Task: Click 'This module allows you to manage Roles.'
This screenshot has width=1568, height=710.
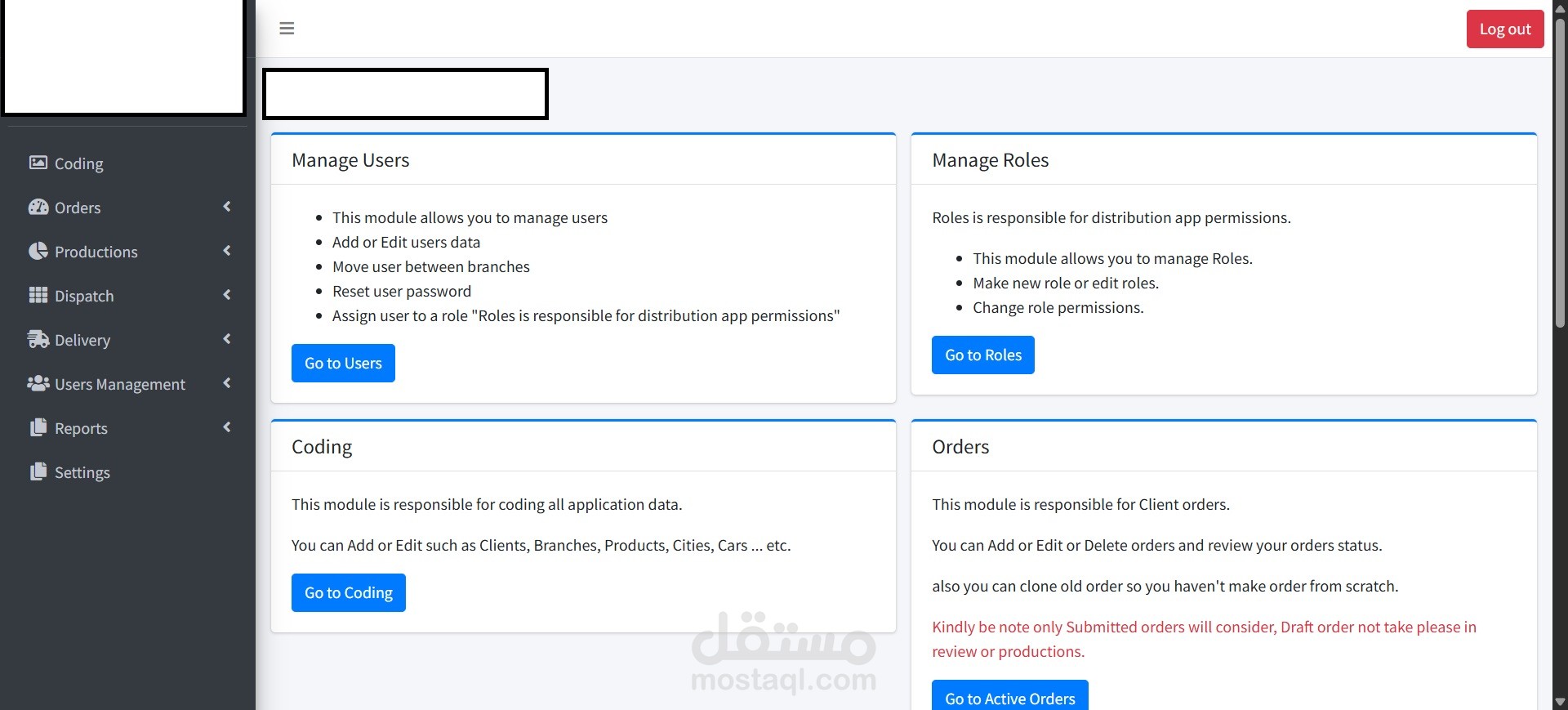Action: coord(1112,258)
